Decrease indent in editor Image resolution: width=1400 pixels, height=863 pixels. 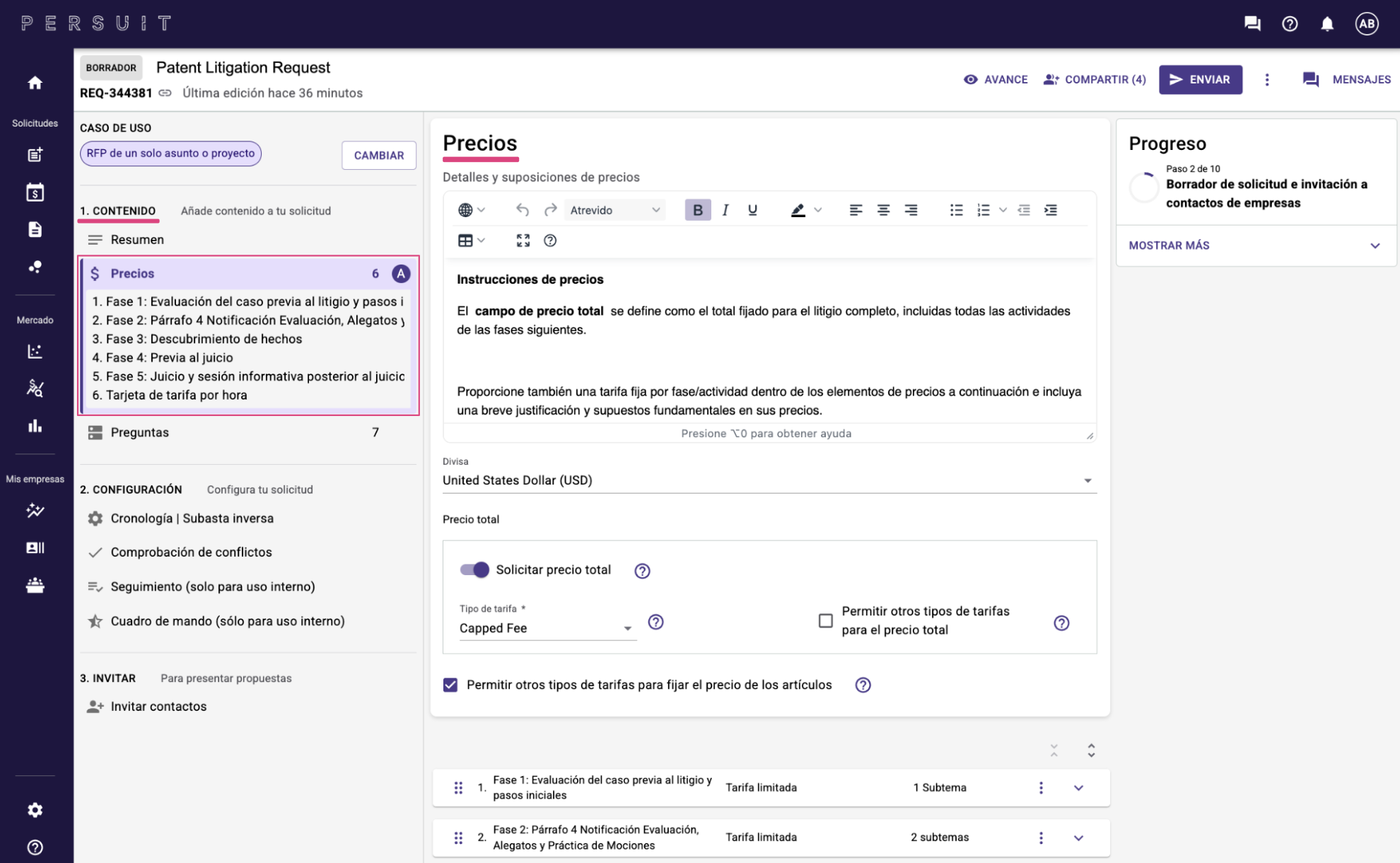pyautogui.click(x=1023, y=210)
